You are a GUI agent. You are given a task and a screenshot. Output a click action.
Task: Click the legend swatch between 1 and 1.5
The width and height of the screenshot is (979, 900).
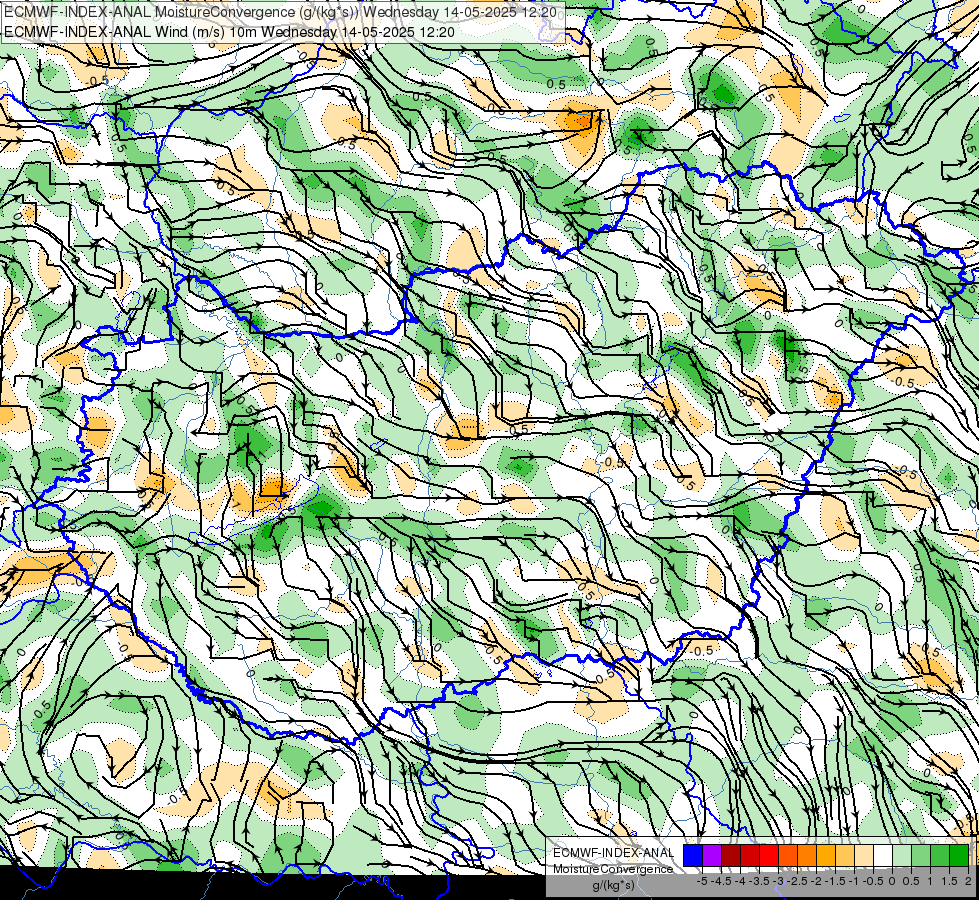[940, 856]
